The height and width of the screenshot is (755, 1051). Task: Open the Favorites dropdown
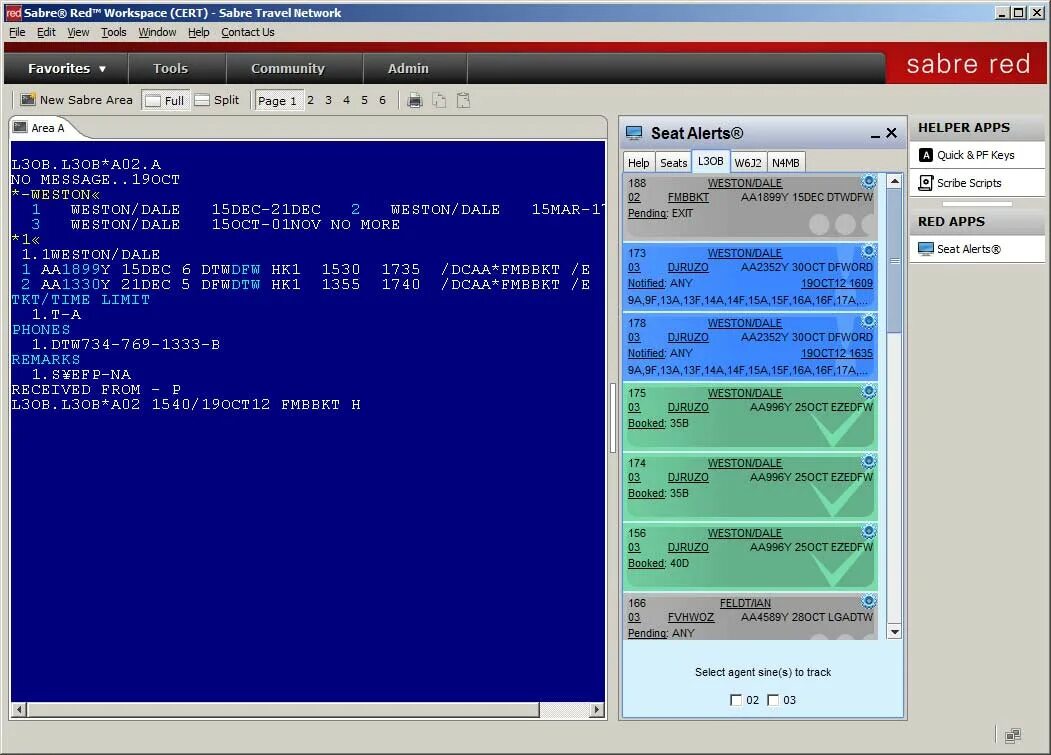coord(66,68)
